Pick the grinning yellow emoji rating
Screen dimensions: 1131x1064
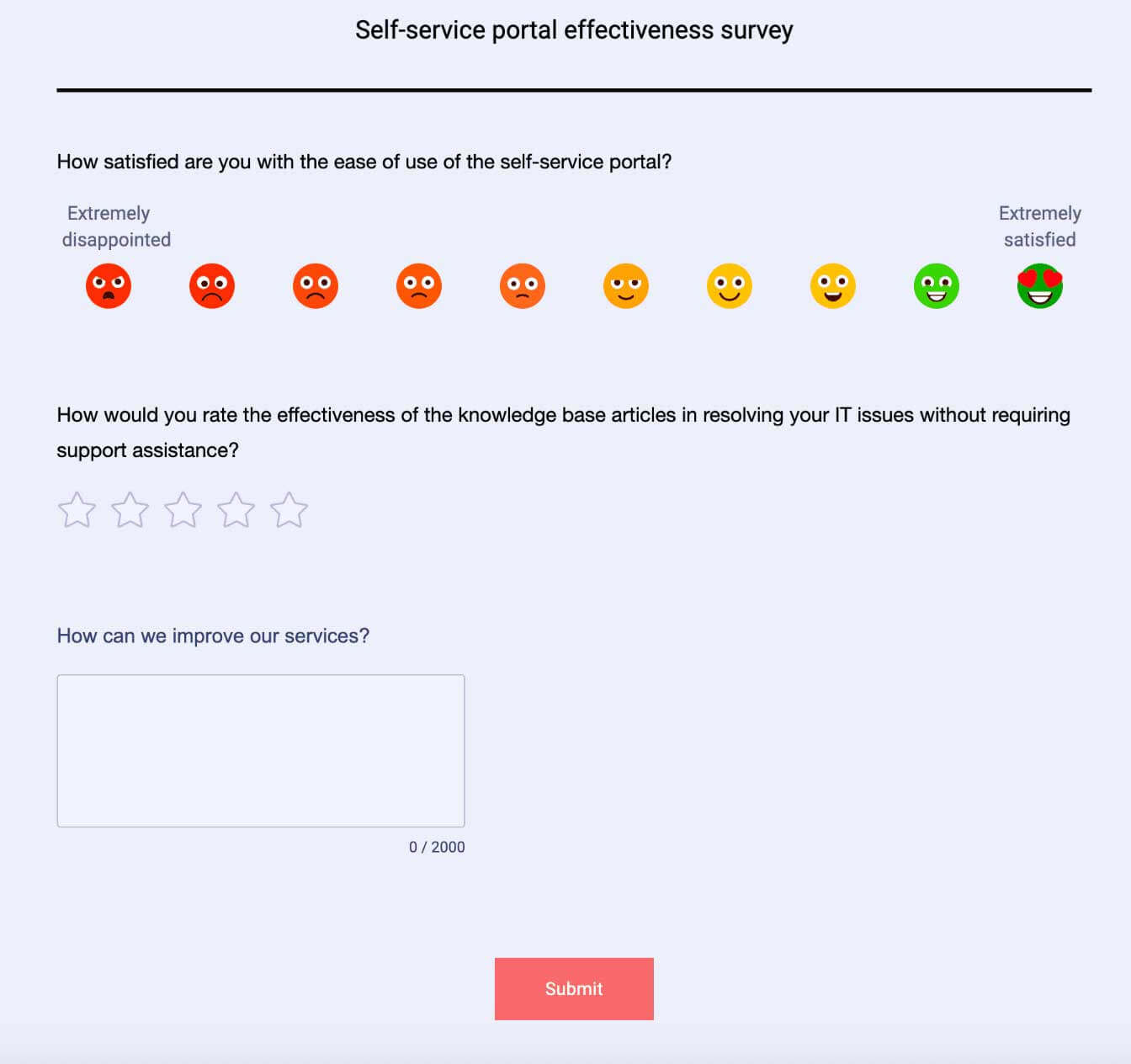833,286
